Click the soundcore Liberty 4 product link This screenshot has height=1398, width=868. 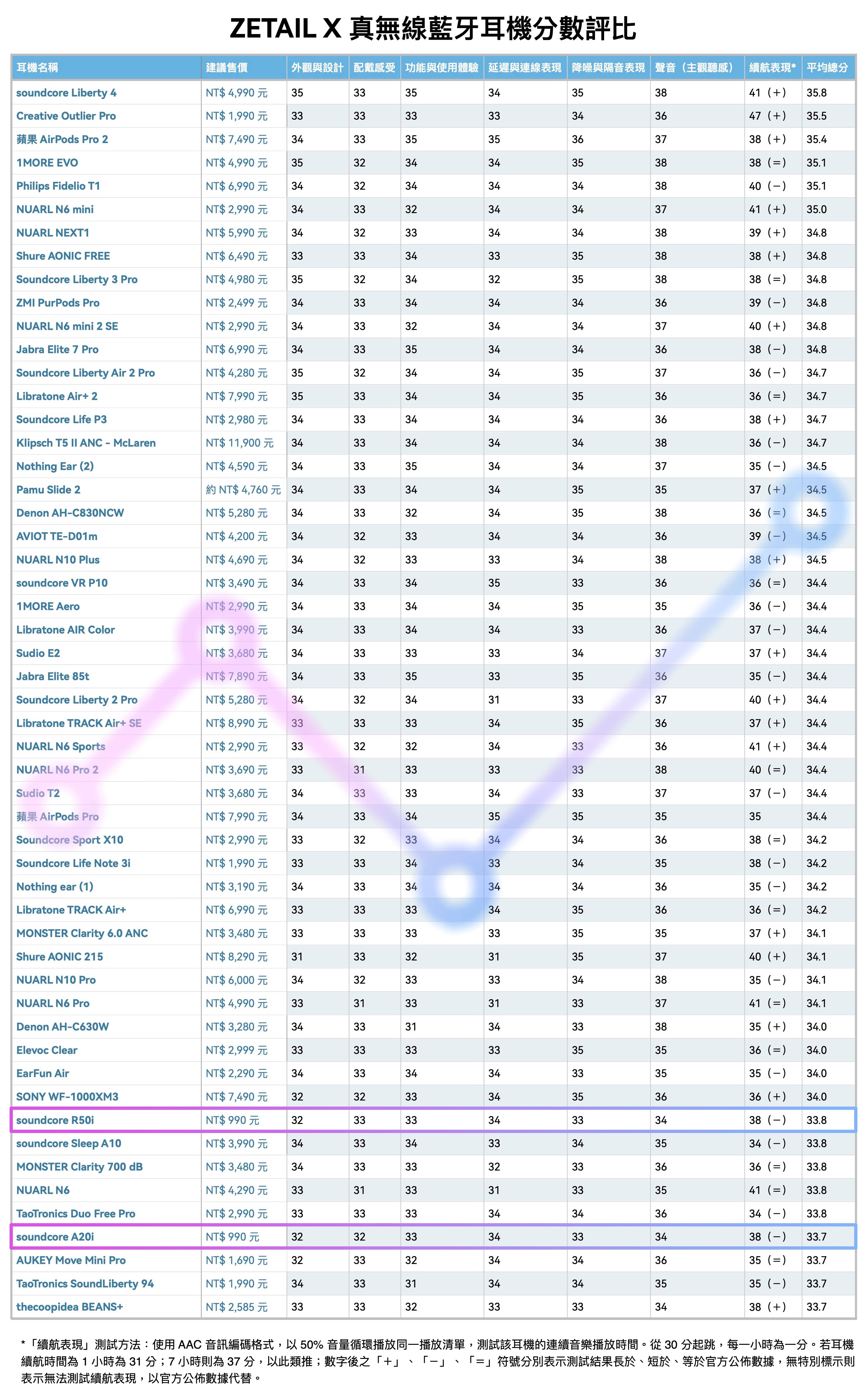pos(66,92)
